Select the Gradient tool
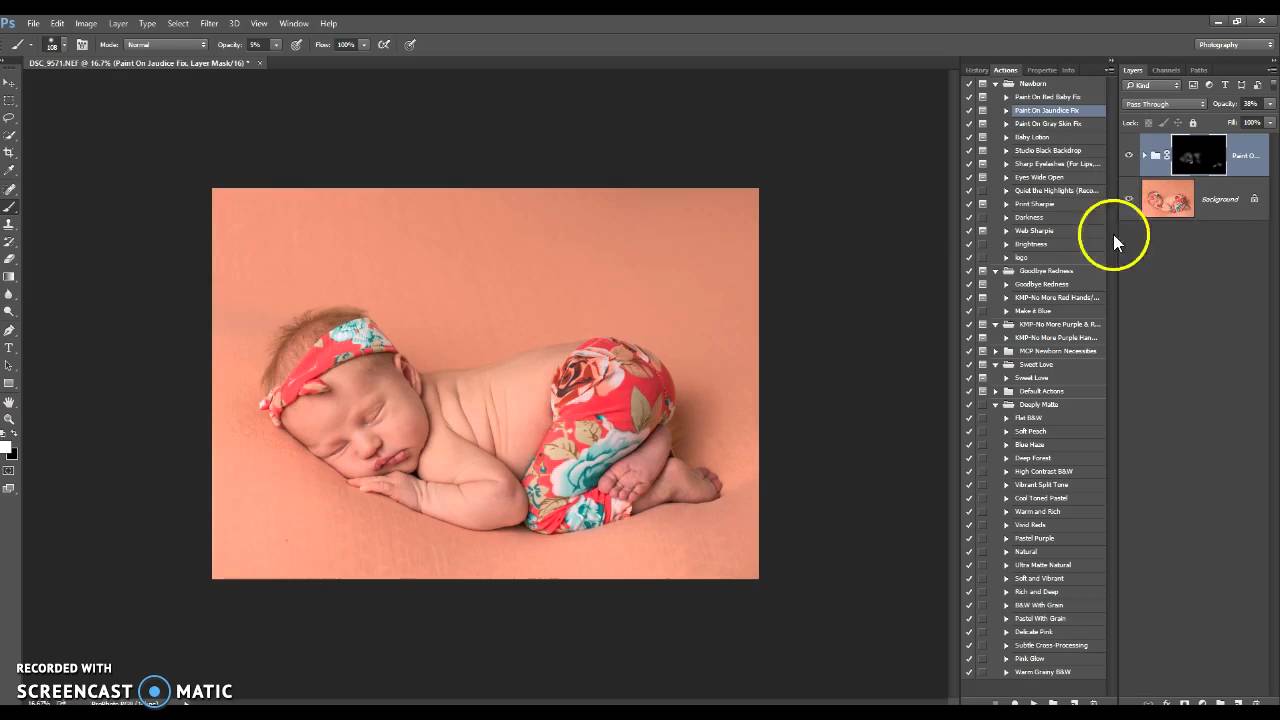1280x720 pixels. click(9, 277)
